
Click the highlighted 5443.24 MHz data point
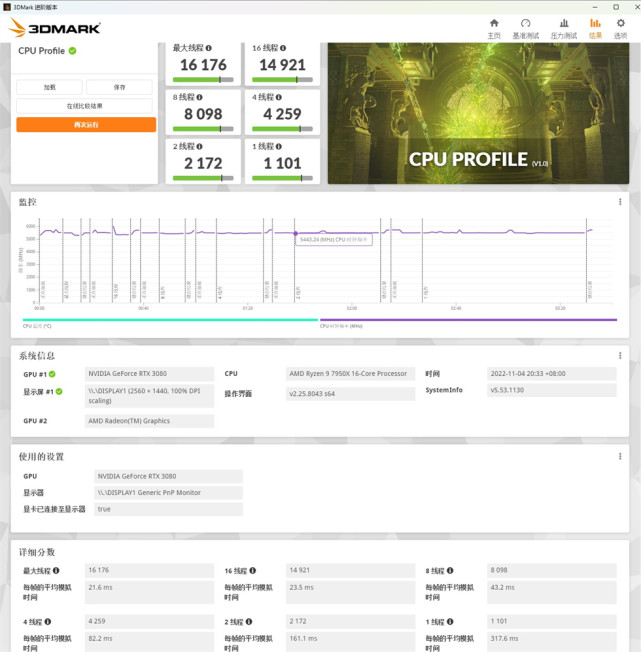pos(296,233)
